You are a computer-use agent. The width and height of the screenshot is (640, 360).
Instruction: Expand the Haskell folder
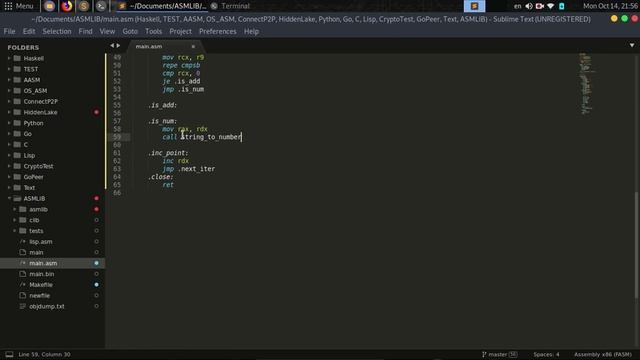(x=9, y=58)
